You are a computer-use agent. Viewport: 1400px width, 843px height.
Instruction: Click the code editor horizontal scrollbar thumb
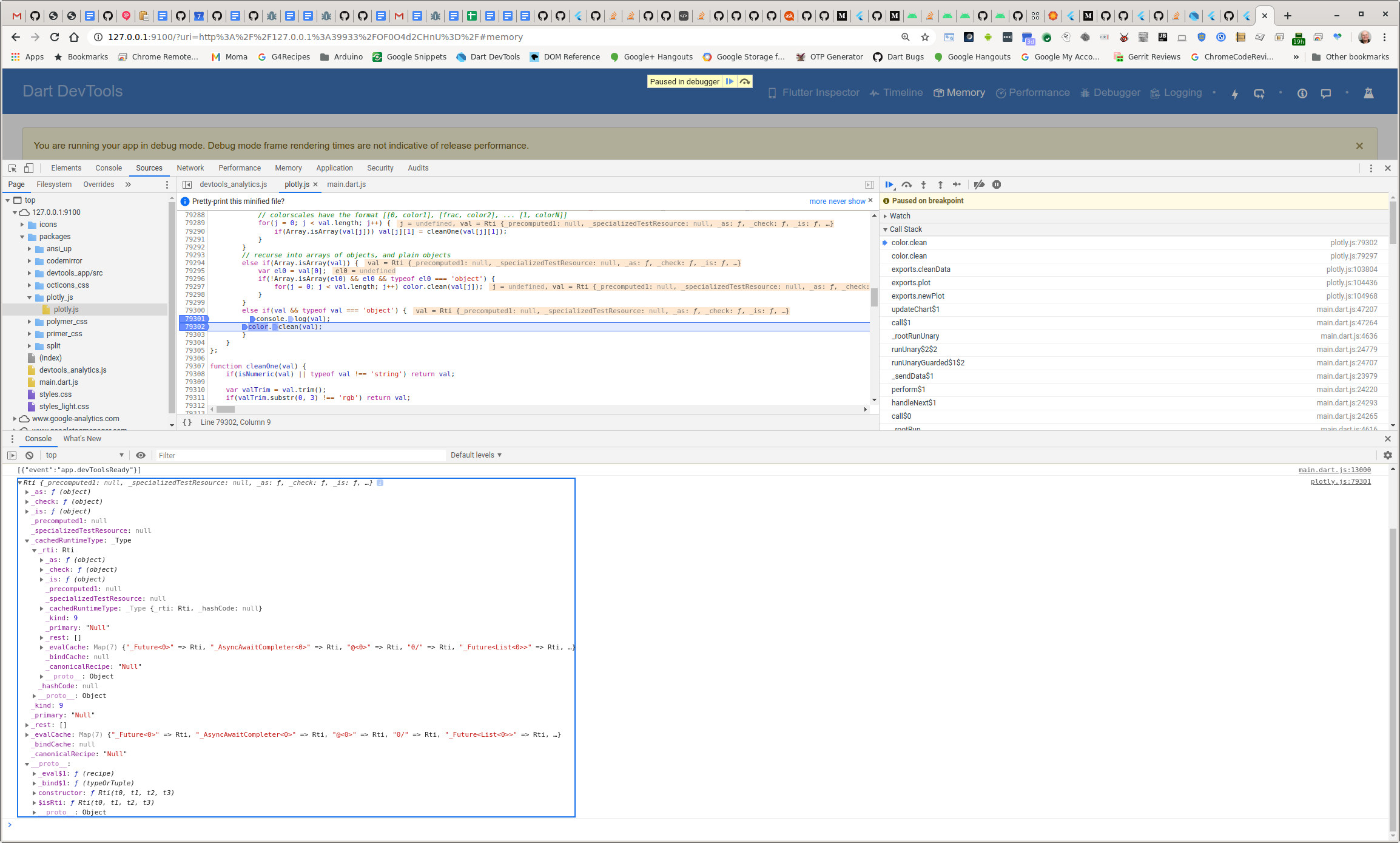(x=225, y=410)
